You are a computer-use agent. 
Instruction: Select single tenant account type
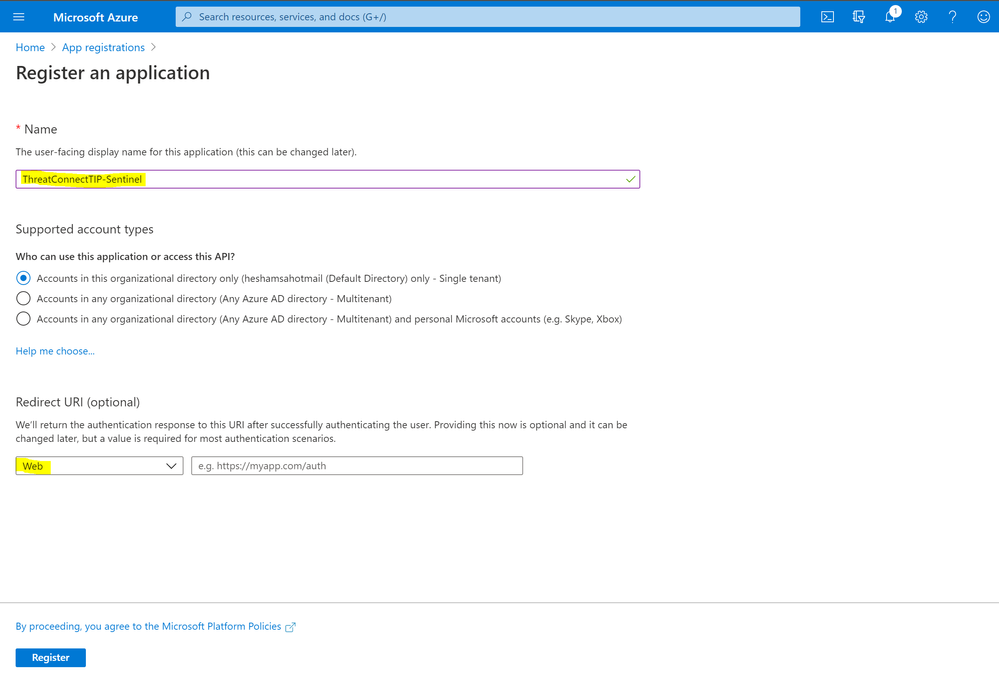click(x=24, y=278)
